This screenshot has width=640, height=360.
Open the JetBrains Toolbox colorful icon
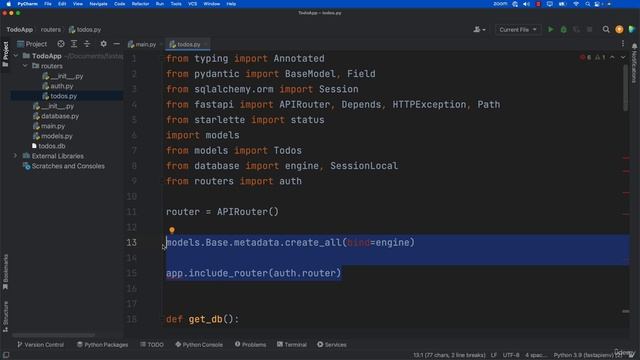632,29
